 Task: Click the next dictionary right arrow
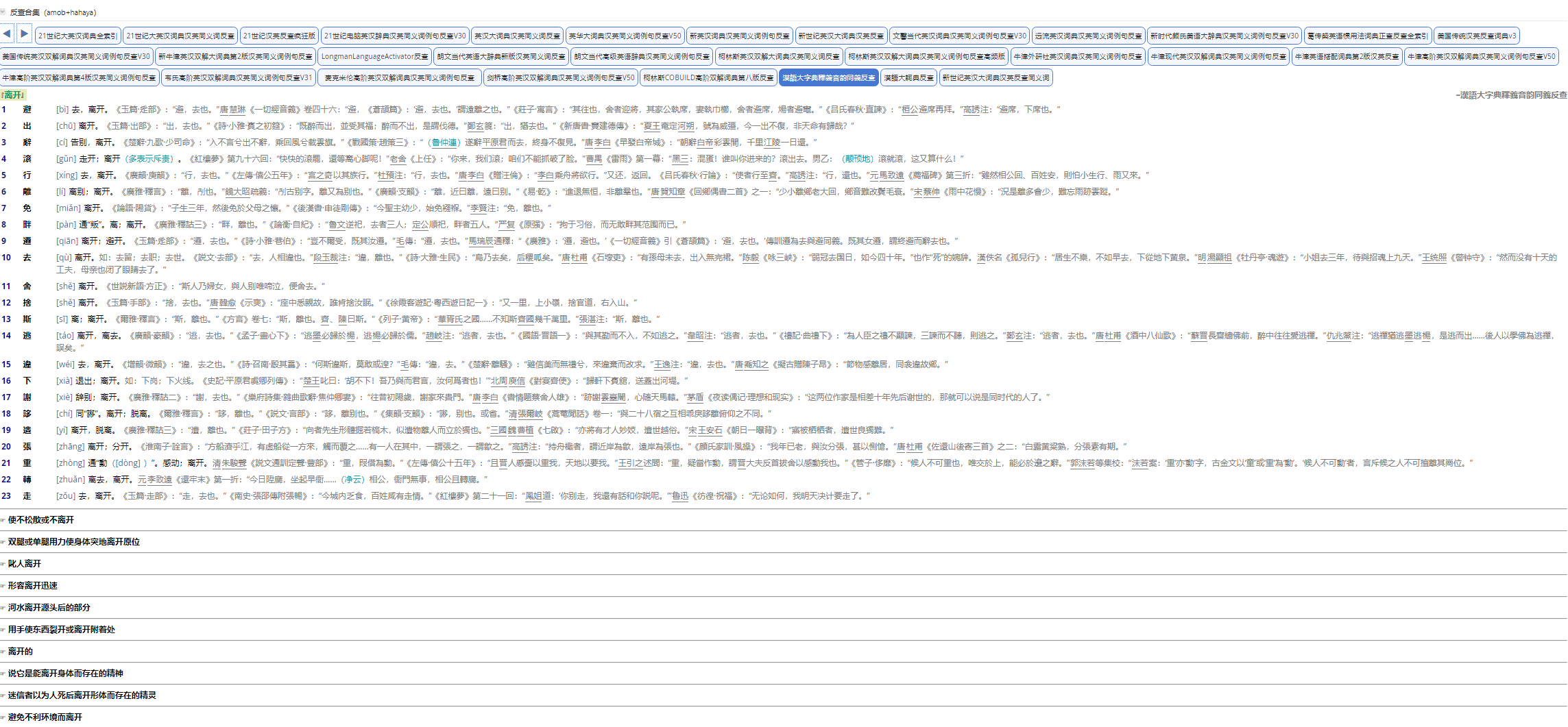click(25, 34)
